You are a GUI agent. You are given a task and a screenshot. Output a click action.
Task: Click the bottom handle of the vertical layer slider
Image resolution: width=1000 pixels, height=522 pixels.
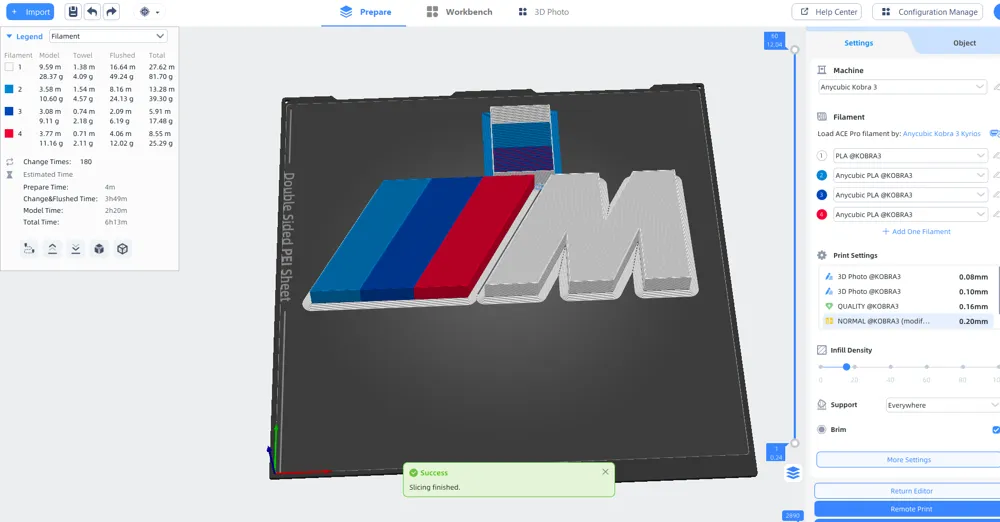point(795,443)
